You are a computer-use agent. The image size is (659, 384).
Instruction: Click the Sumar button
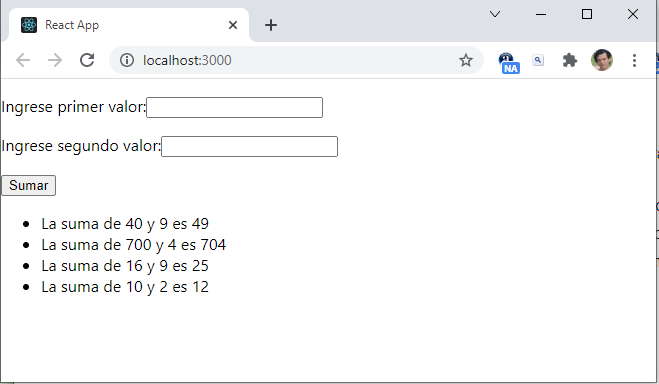point(29,185)
